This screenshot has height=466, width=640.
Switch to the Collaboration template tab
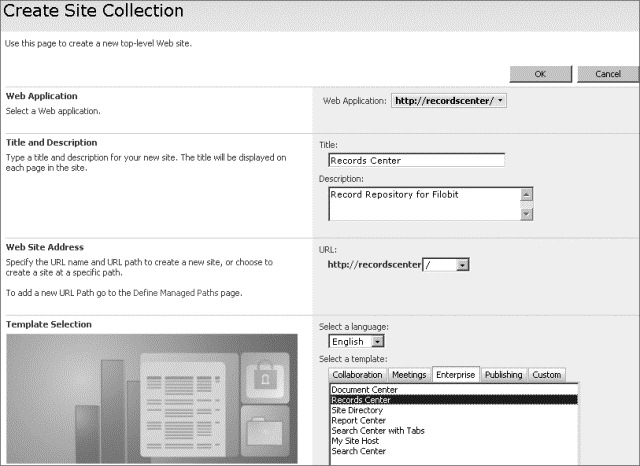pyautogui.click(x=357, y=375)
